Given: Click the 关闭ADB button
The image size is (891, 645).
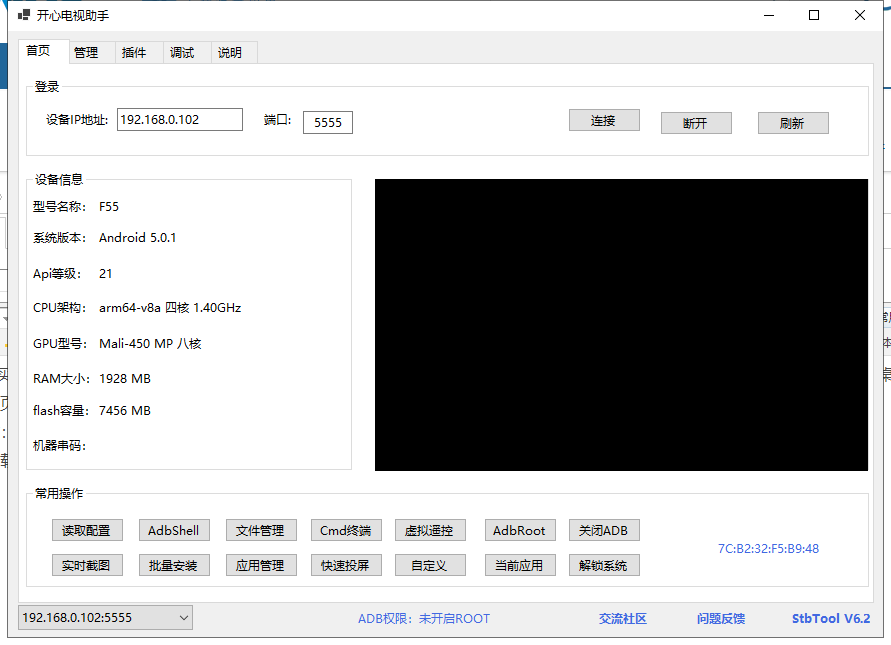Looking at the screenshot, I should 605,530.
